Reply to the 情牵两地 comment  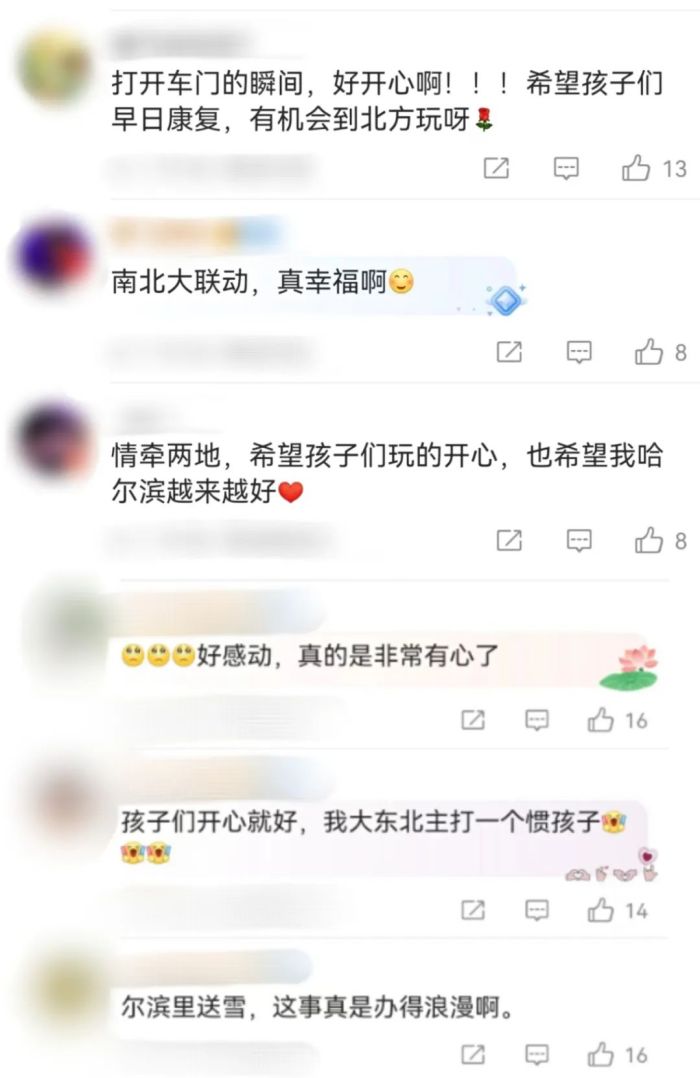pos(579,541)
